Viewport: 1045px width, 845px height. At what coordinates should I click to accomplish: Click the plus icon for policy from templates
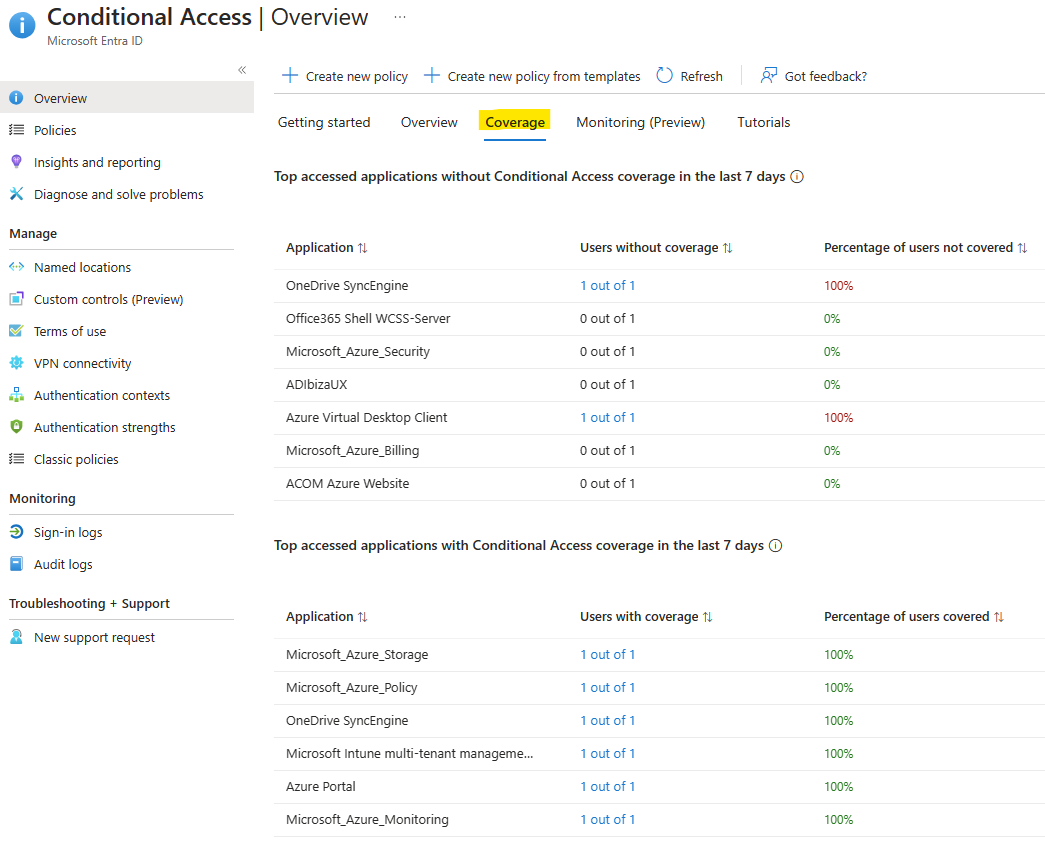point(432,75)
